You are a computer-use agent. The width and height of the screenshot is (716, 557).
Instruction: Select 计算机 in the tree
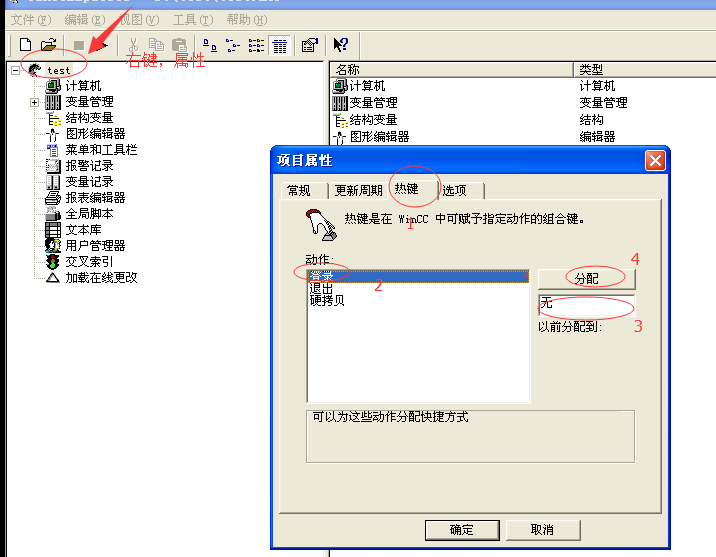tap(83, 86)
